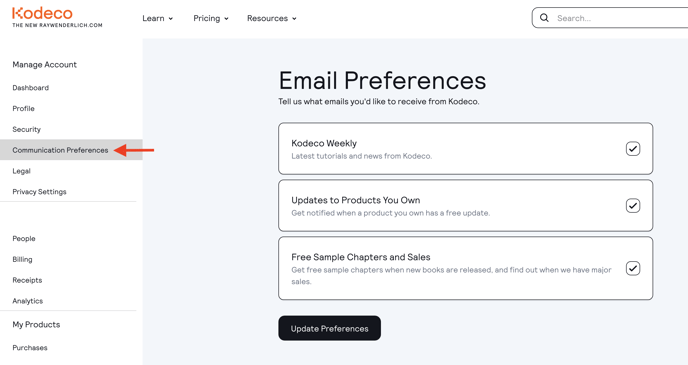The width and height of the screenshot is (688, 365).
Task: Go to the Profile page
Action: [23, 108]
